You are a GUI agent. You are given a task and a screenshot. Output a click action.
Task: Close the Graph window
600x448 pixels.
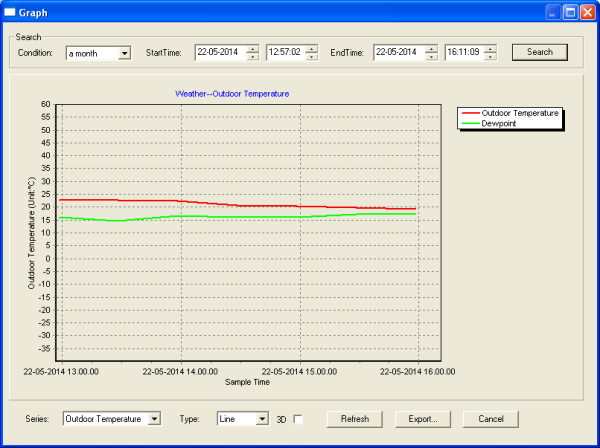587,13
